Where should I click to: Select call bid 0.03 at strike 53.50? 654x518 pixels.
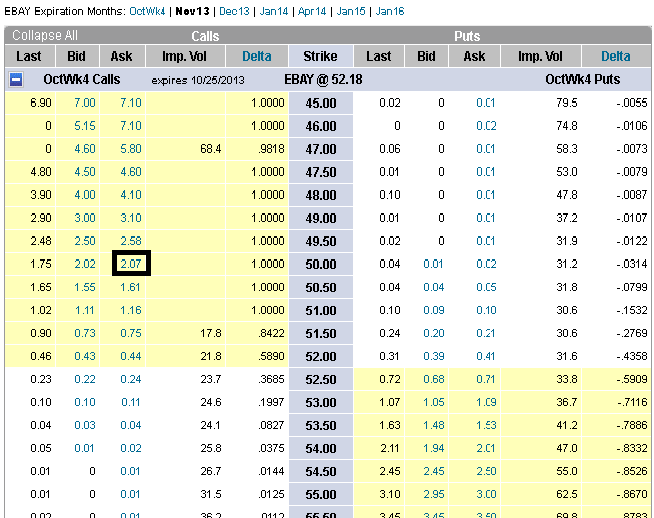point(85,425)
